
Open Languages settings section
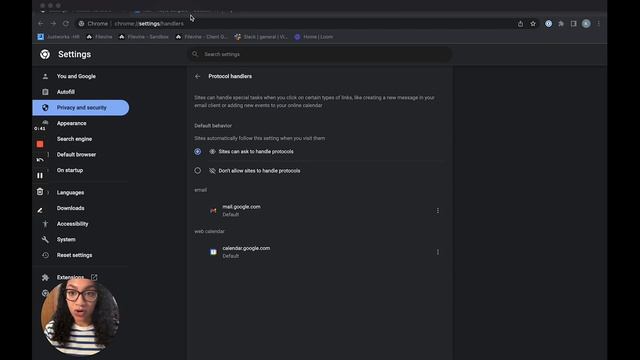pyautogui.click(x=70, y=193)
